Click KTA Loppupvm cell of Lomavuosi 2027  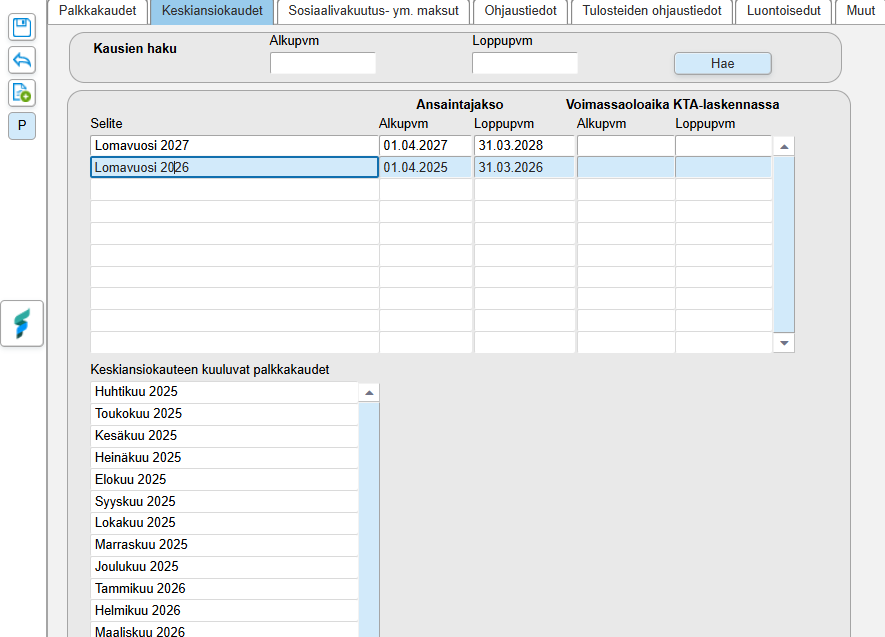click(x=724, y=146)
